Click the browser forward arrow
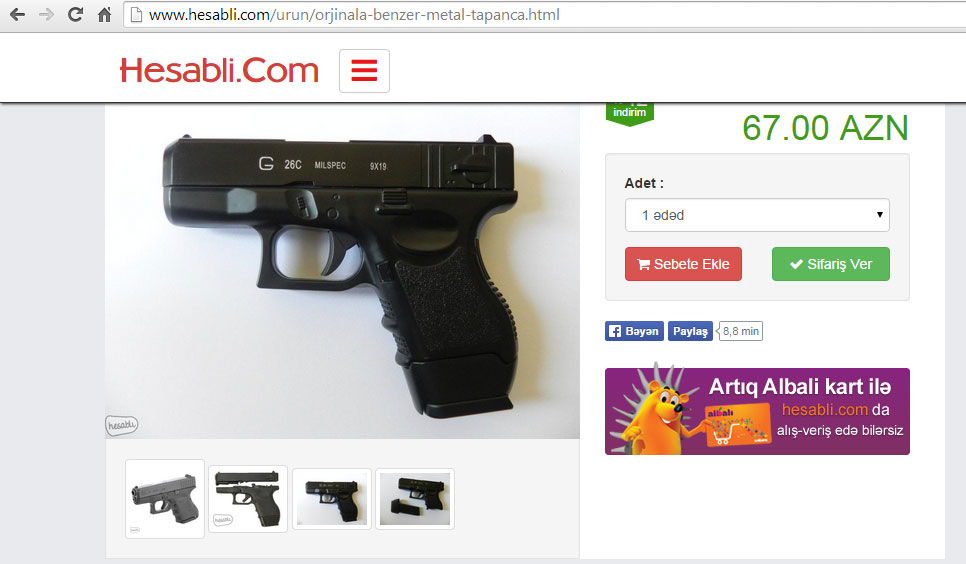Screen dimensions: 966x564 coord(46,15)
